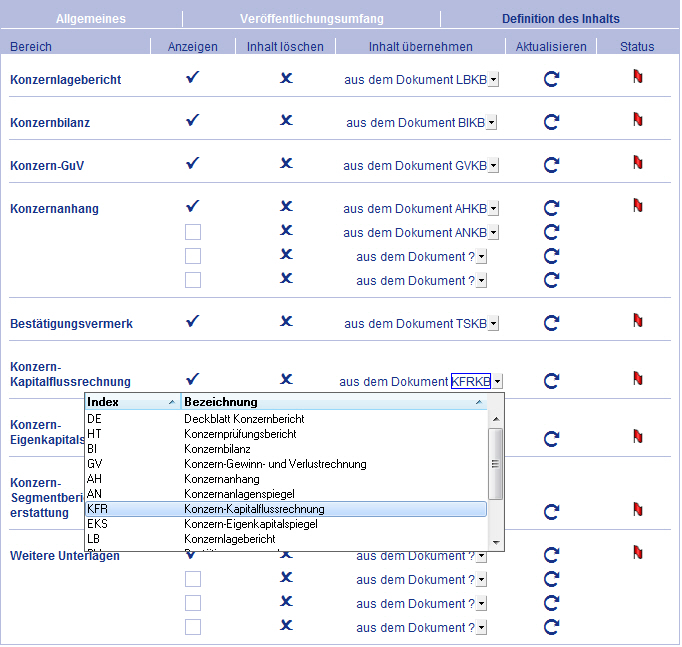Sort the list by Bezeichnung column

coord(334,402)
